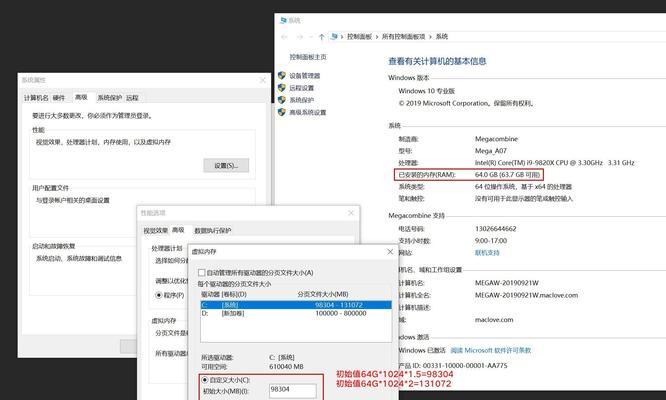
Task: Select 高级 tab in System Properties
Action: [81, 97]
